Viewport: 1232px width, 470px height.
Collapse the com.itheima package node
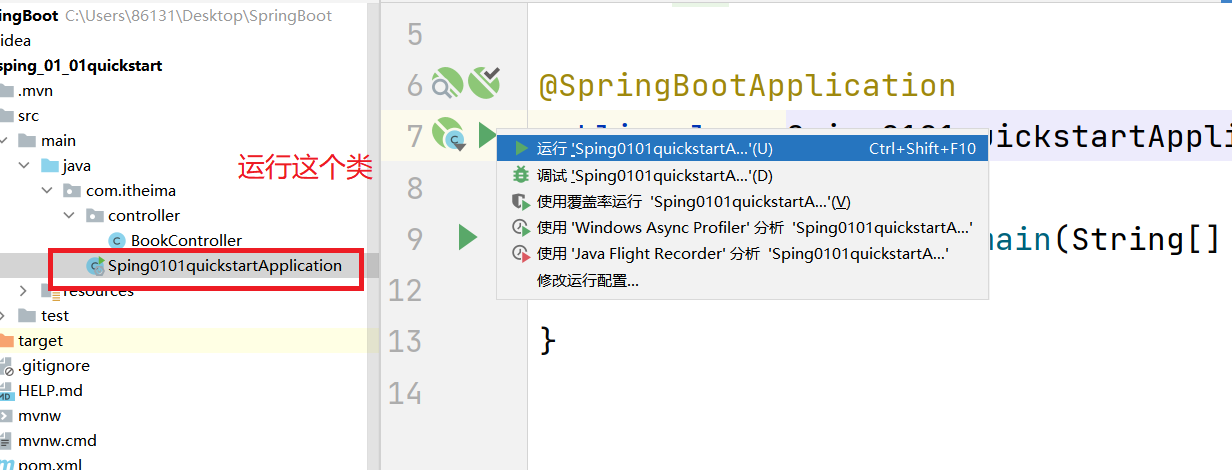(47, 191)
